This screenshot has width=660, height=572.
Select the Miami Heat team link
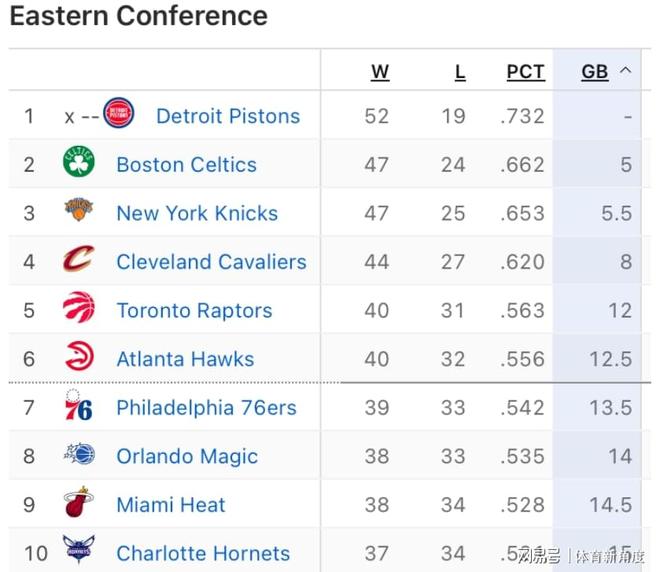(171, 505)
